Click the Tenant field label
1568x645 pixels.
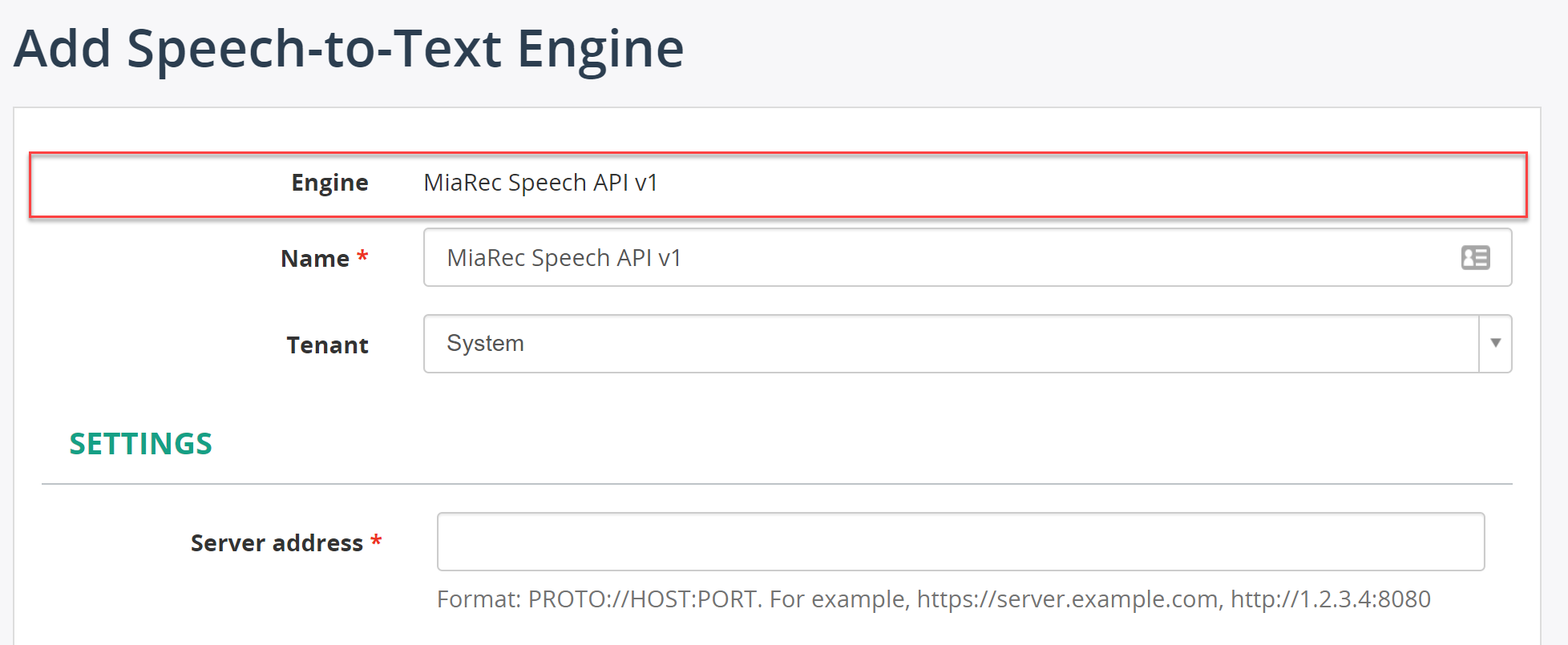pyautogui.click(x=327, y=345)
